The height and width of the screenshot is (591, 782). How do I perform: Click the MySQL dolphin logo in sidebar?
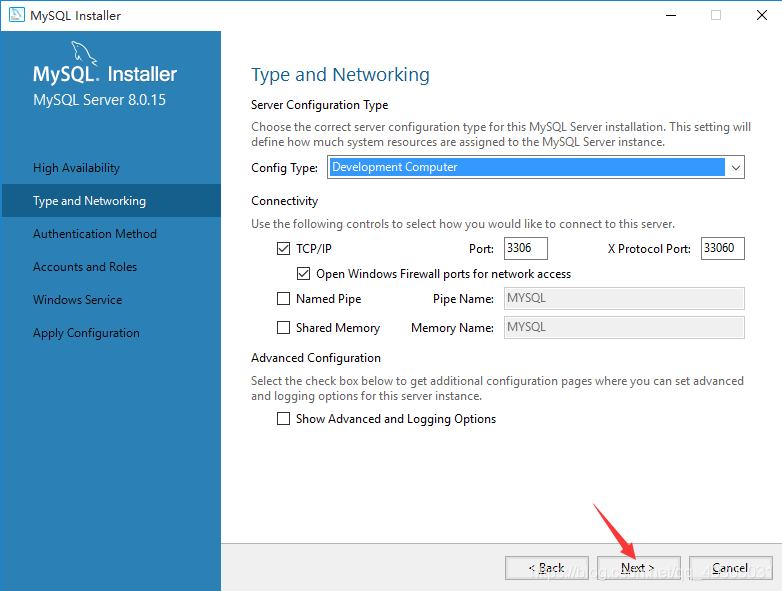pos(83,53)
